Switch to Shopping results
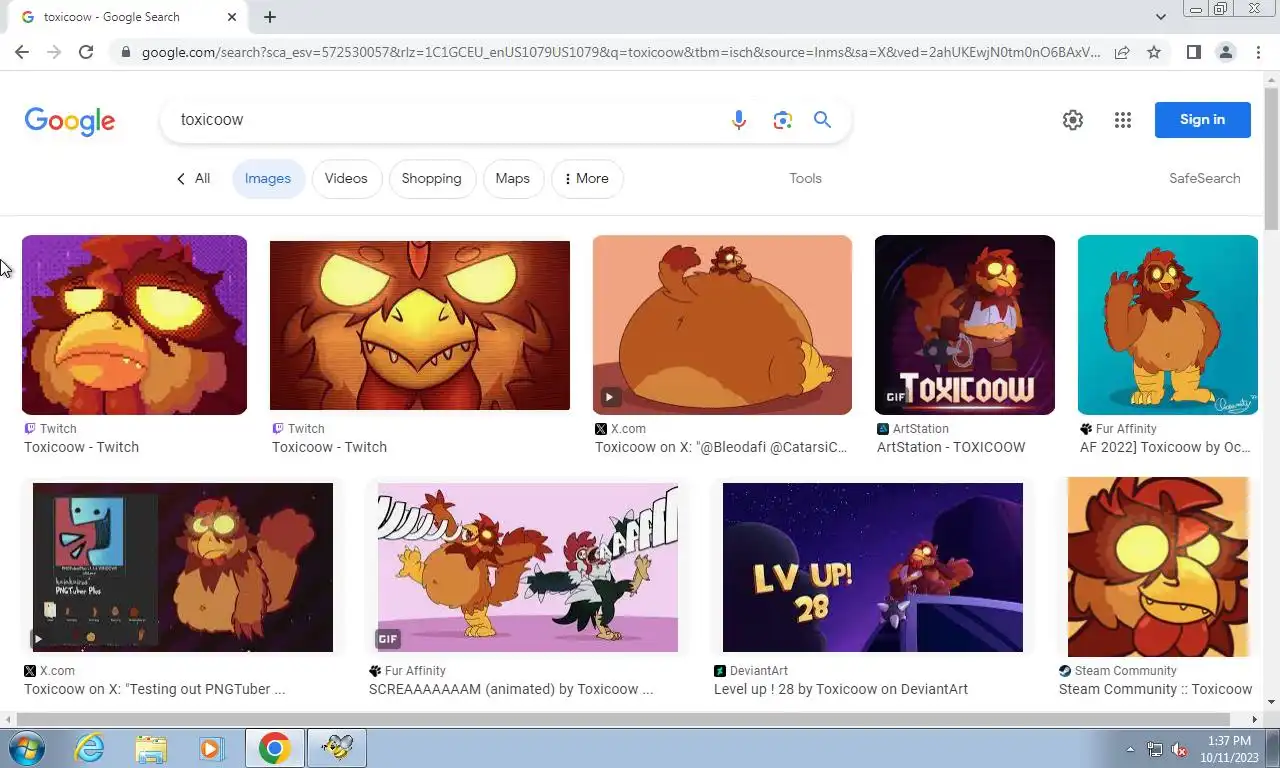 431,179
